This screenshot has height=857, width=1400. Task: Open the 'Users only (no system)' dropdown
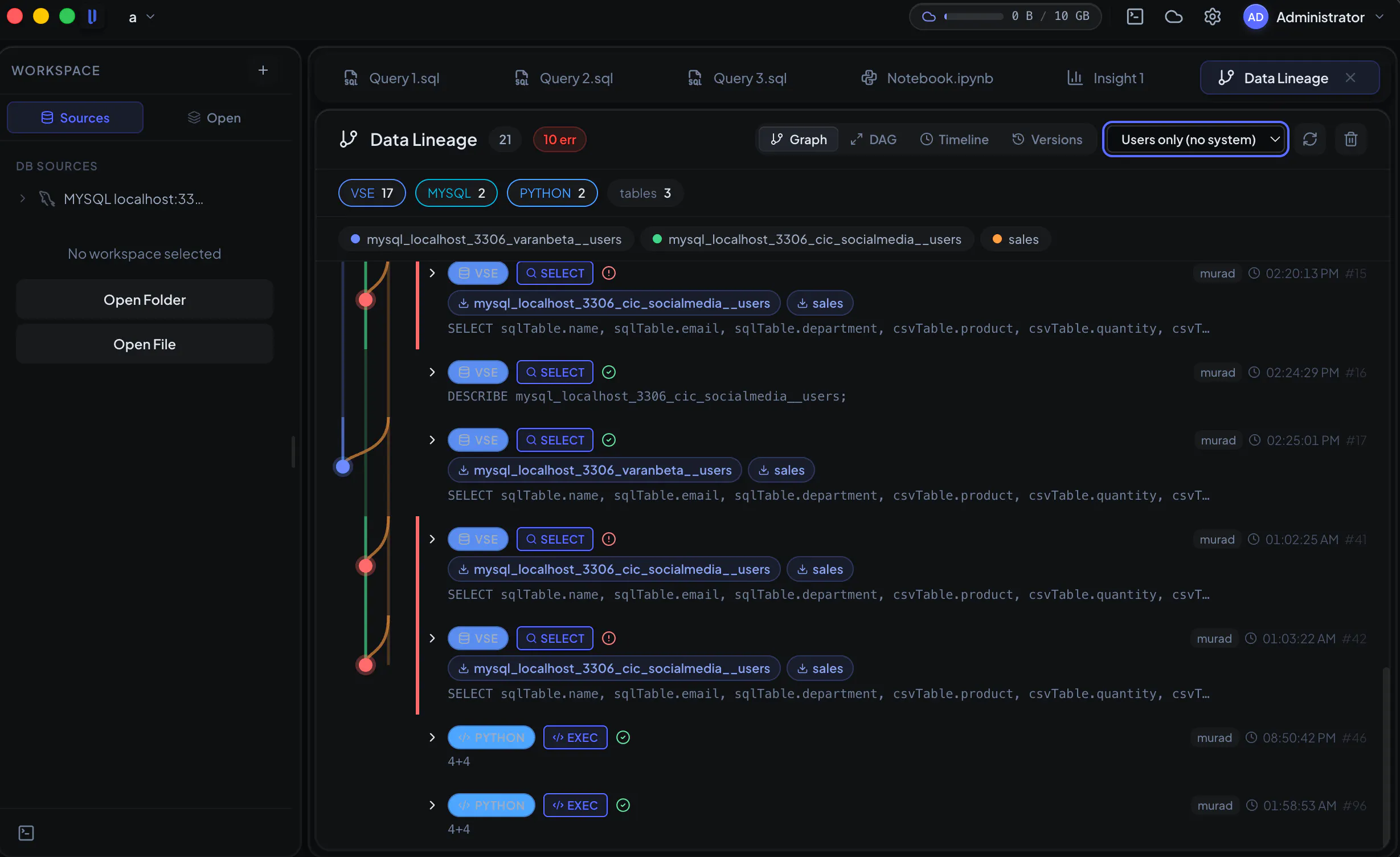(x=1196, y=139)
